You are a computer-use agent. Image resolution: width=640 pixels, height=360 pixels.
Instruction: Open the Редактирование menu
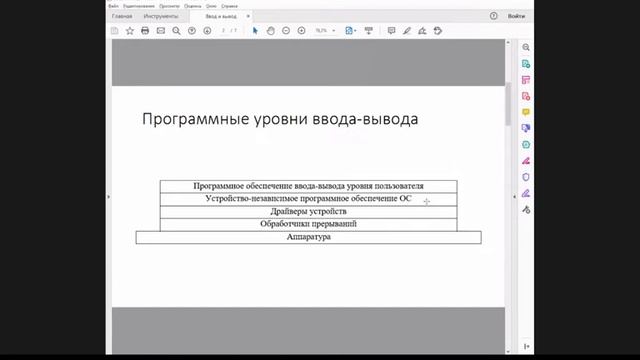tap(139, 6)
